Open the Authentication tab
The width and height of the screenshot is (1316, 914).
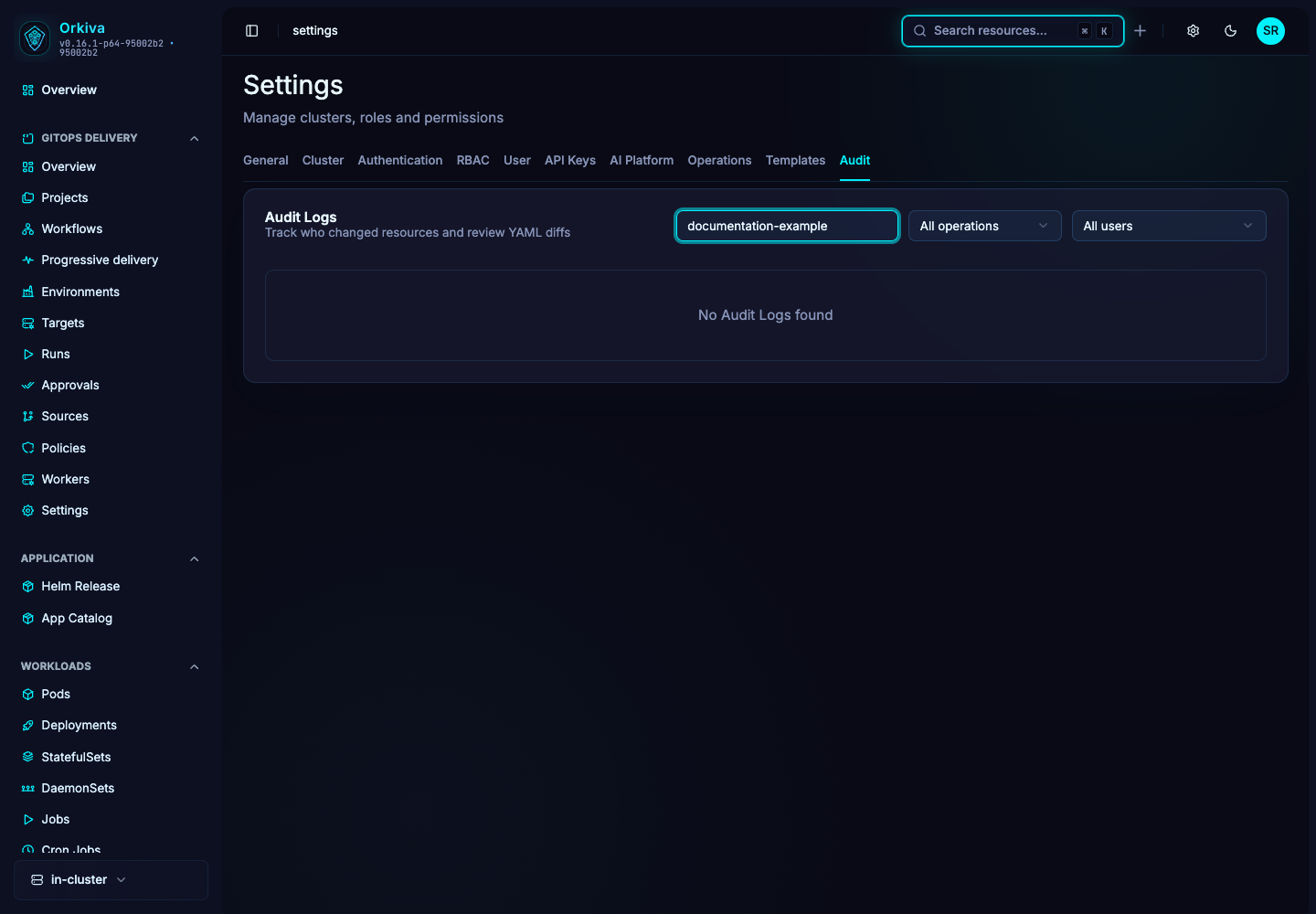400,160
